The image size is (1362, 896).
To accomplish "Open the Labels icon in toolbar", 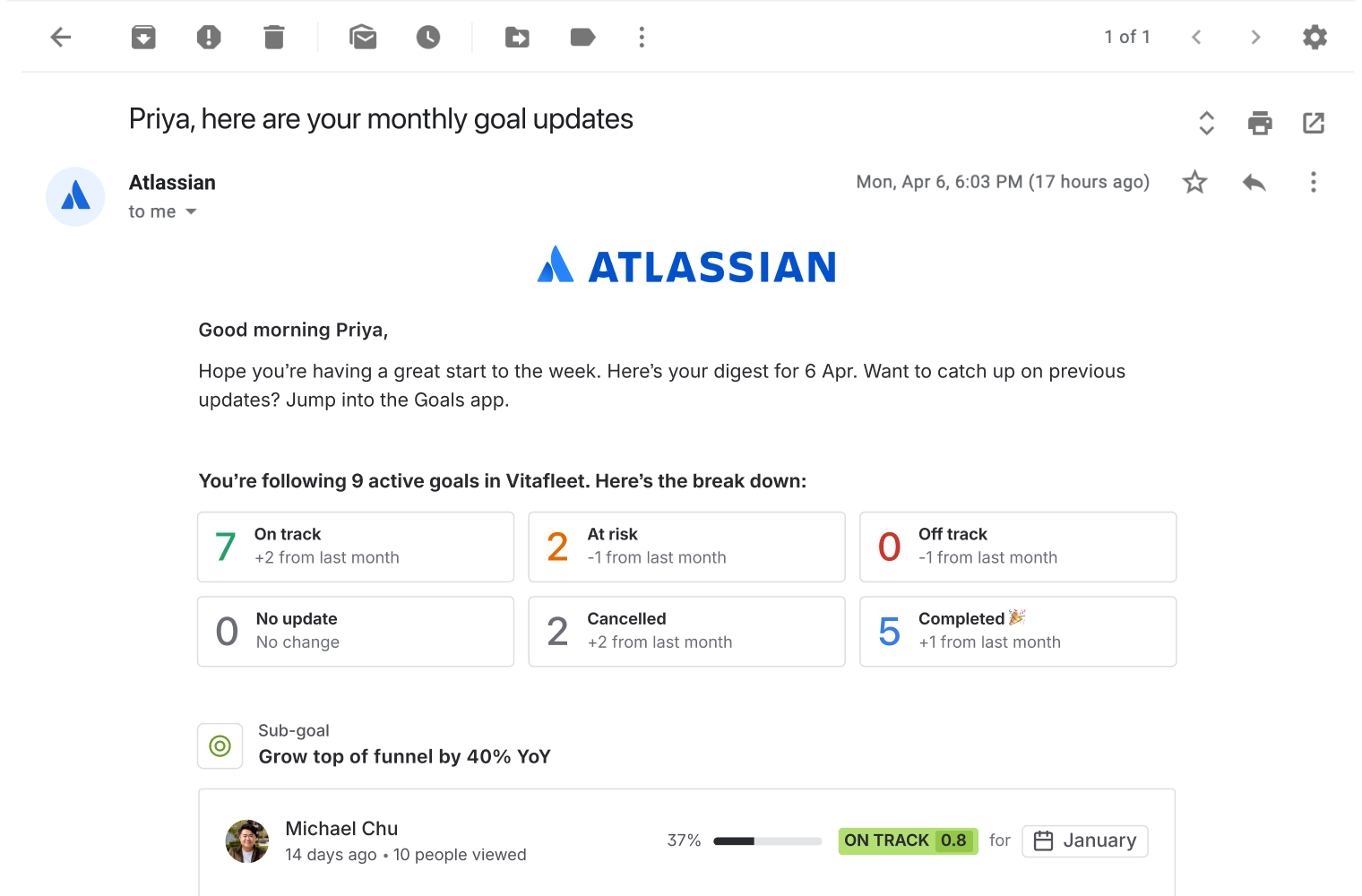I will pyautogui.click(x=582, y=37).
